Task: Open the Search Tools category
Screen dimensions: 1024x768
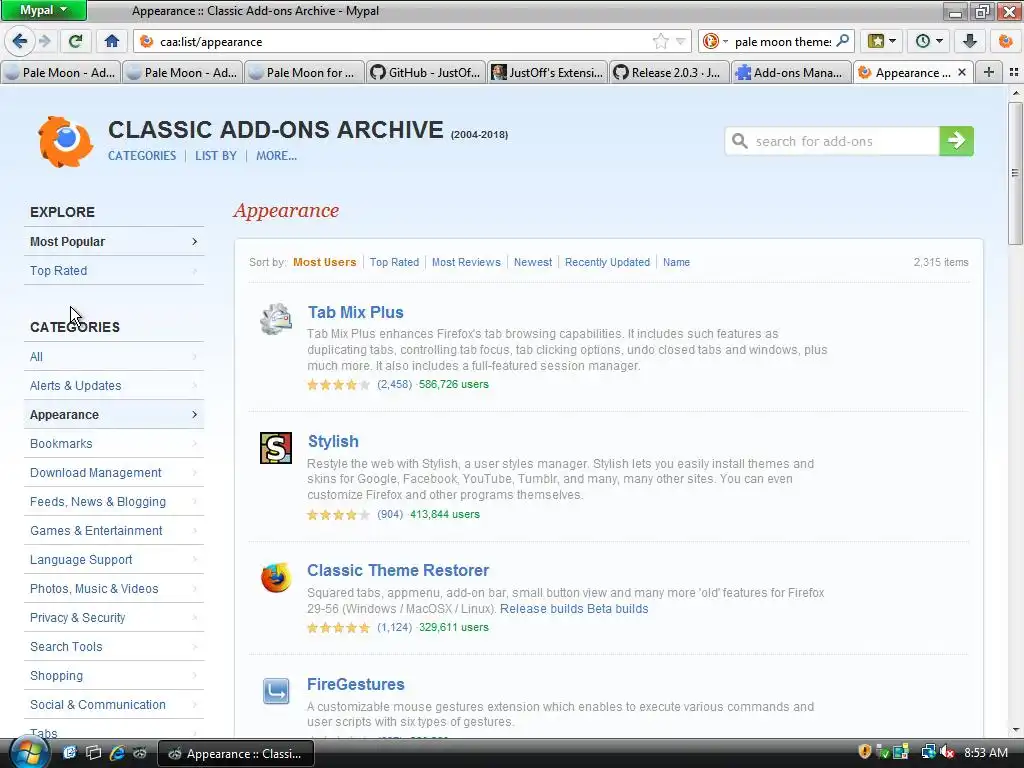Action: pyautogui.click(x=114, y=647)
